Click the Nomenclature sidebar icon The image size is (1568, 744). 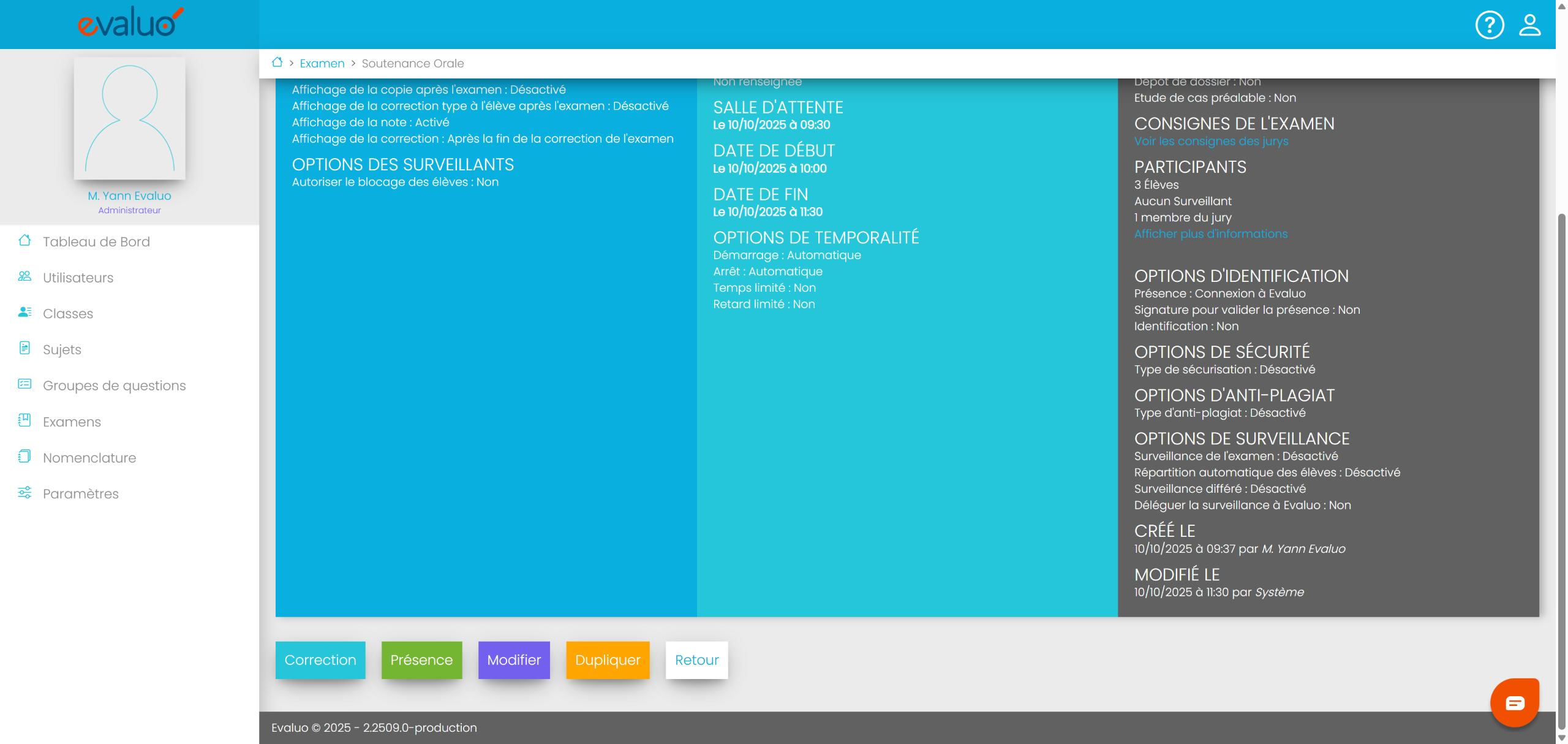[x=24, y=457]
